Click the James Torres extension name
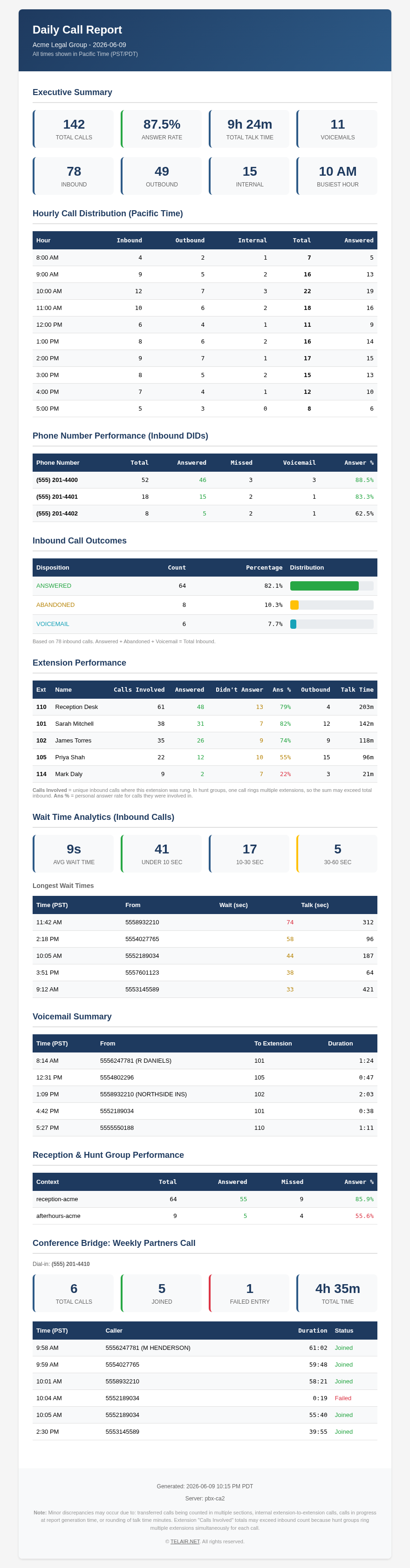 (x=73, y=740)
